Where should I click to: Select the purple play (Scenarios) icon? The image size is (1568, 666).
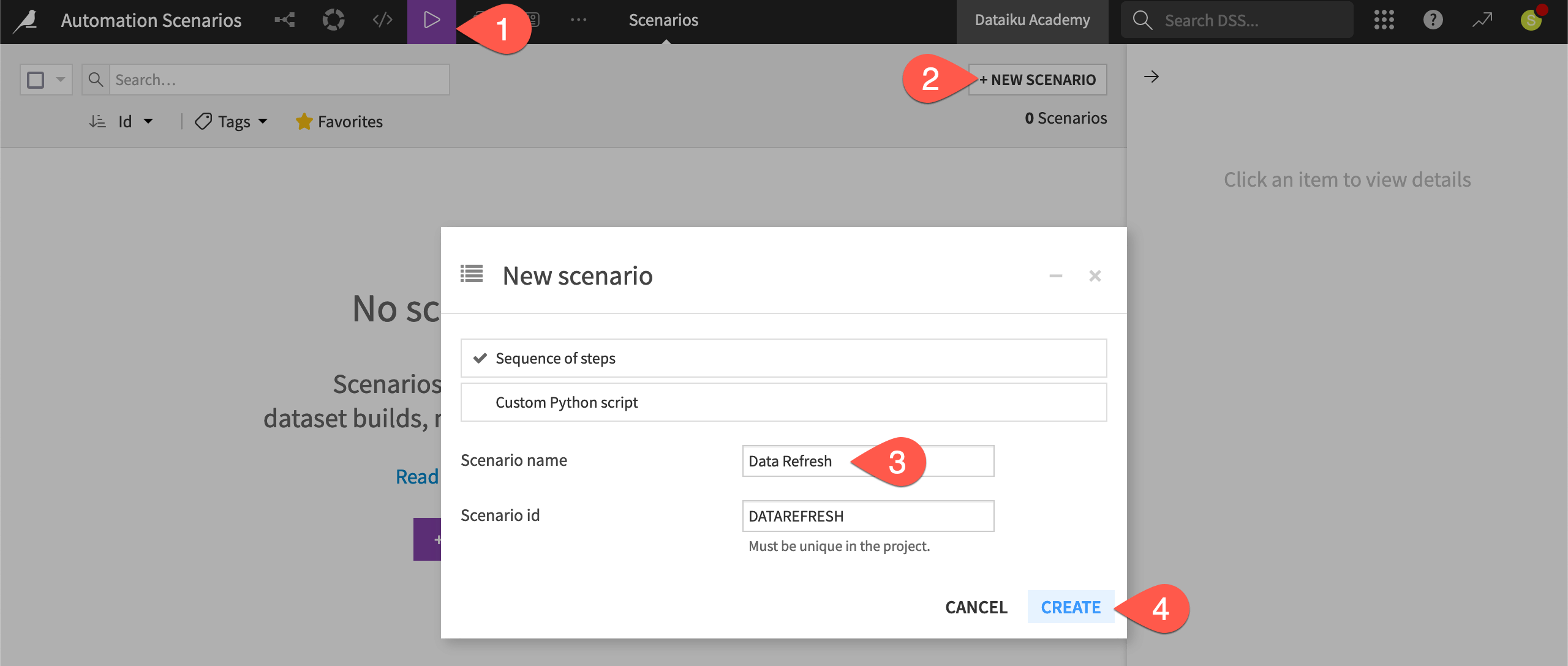(x=432, y=19)
